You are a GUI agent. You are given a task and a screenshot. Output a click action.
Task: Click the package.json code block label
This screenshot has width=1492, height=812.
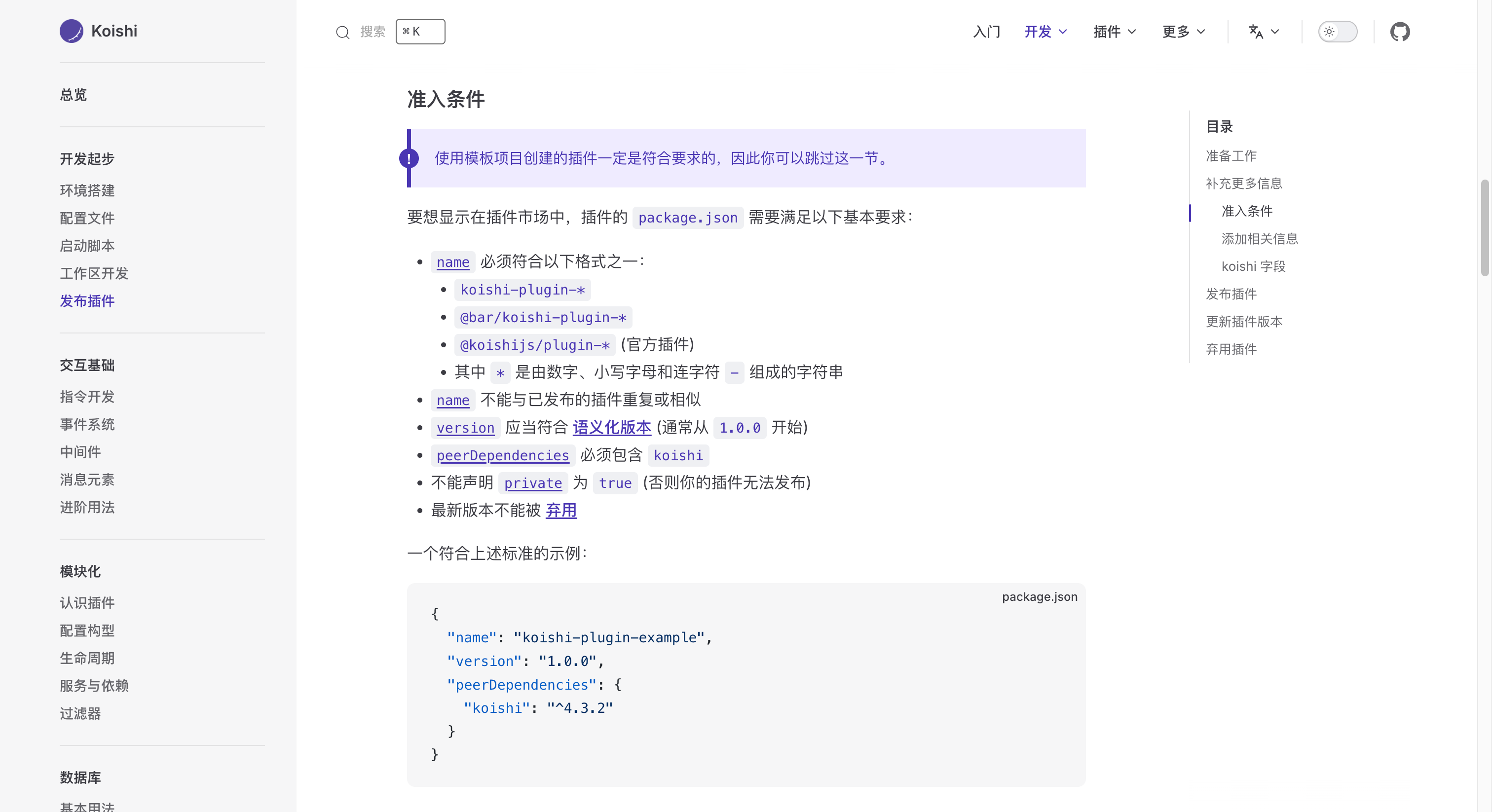pyautogui.click(x=1040, y=596)
